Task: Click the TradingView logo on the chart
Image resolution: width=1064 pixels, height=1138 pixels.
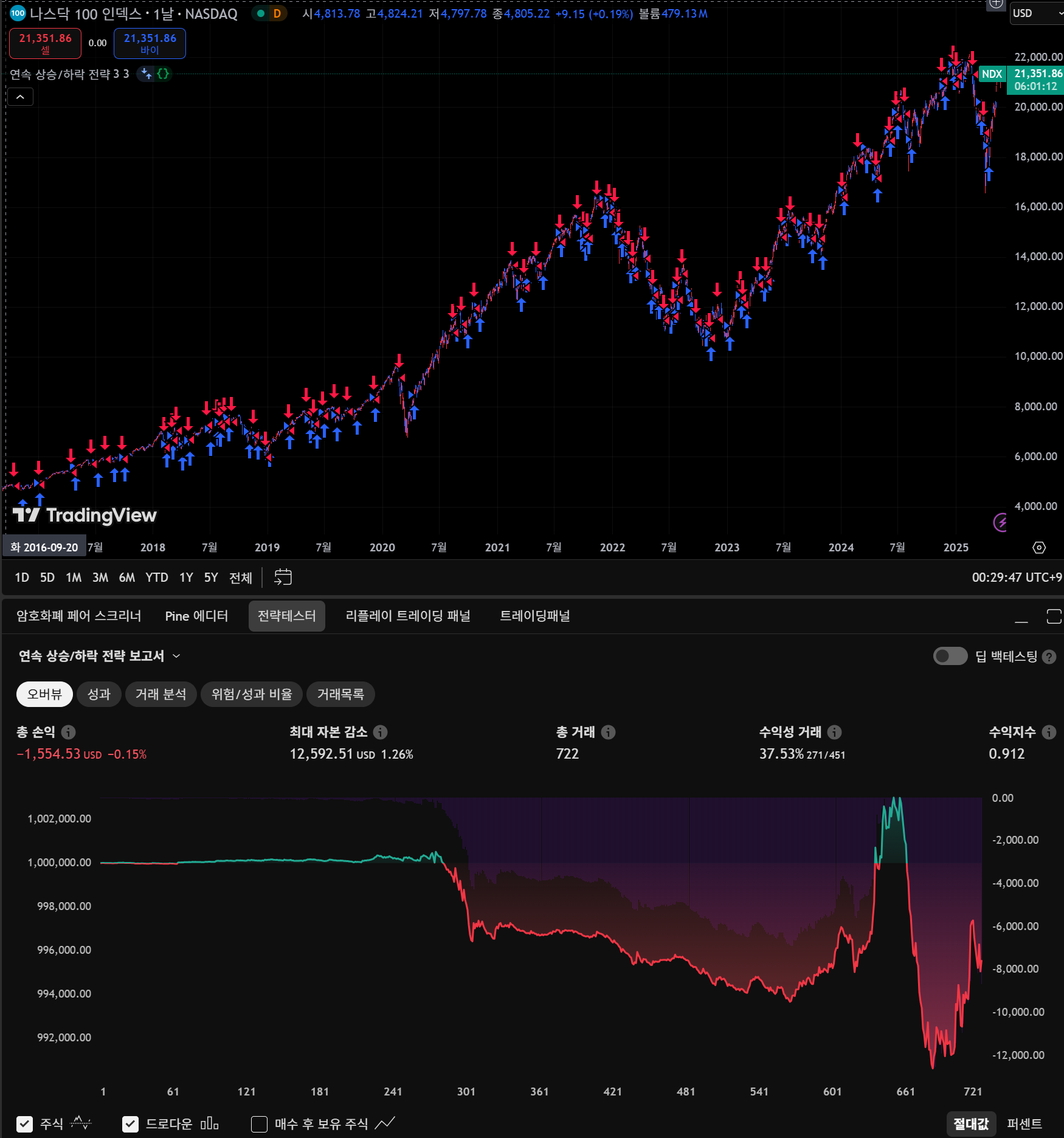Action: pos(85,516)
